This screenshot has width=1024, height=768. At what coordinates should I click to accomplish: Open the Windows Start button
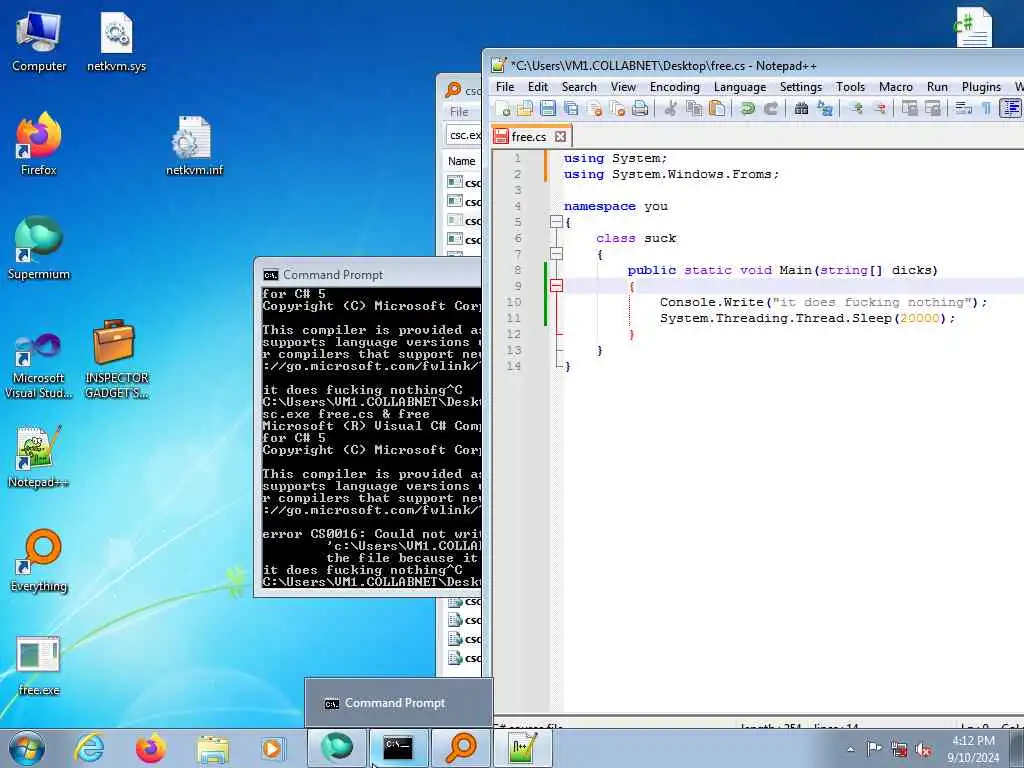pyautogui.click(x=27, y=748)
